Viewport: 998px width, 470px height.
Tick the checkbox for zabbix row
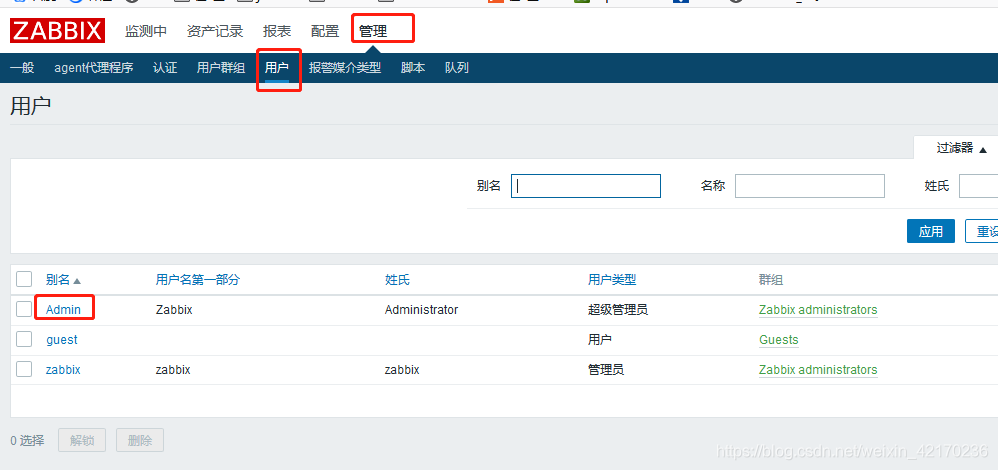pos(24,369)
